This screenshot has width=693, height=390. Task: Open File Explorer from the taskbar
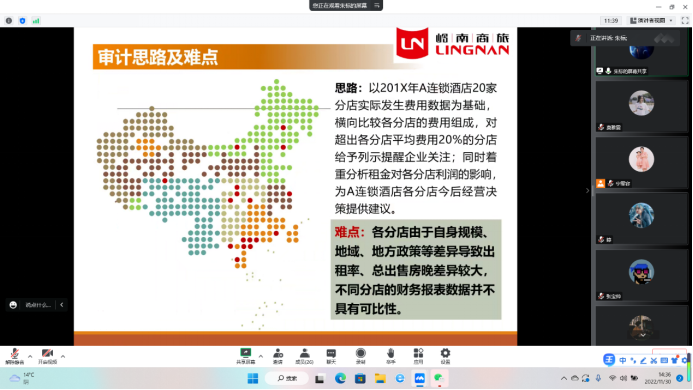(x=380, y=379)
